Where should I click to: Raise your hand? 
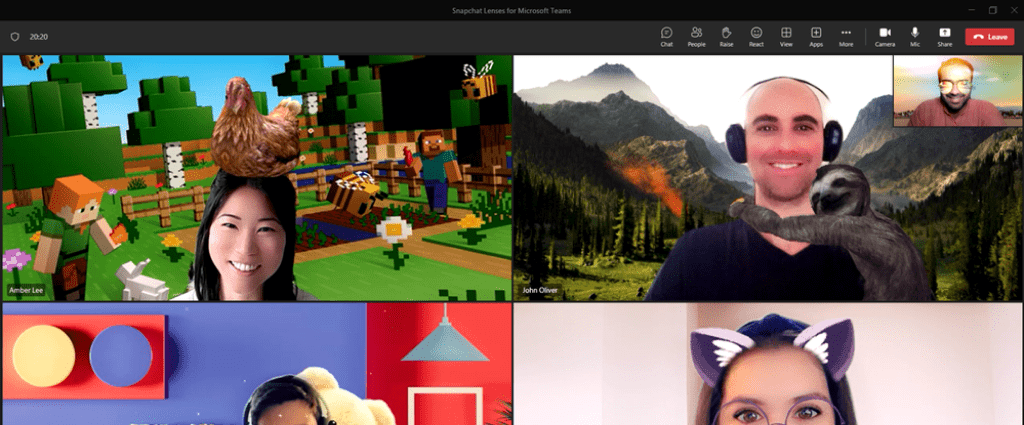click(x=726, y=37)
